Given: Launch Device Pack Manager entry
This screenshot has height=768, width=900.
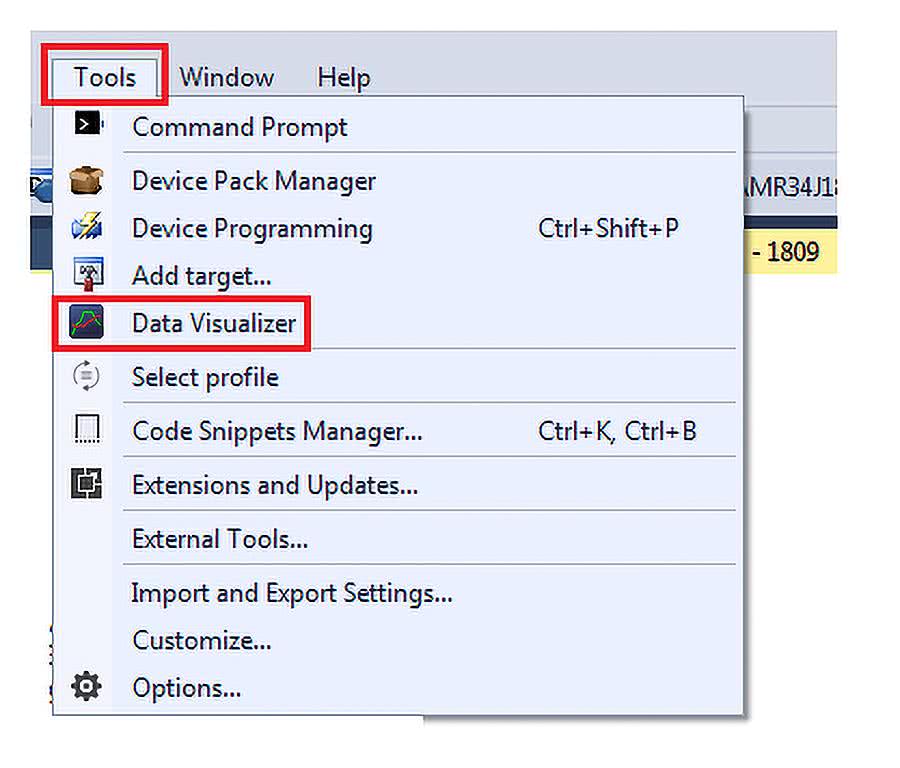Looking at the screenshot, I should click(254, 181).
